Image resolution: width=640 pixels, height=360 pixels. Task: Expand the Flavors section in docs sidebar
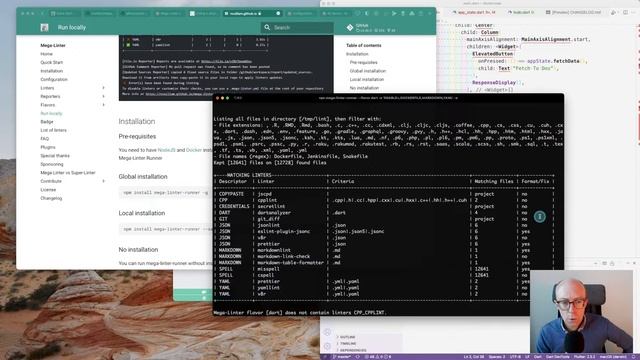click(103, 105)
